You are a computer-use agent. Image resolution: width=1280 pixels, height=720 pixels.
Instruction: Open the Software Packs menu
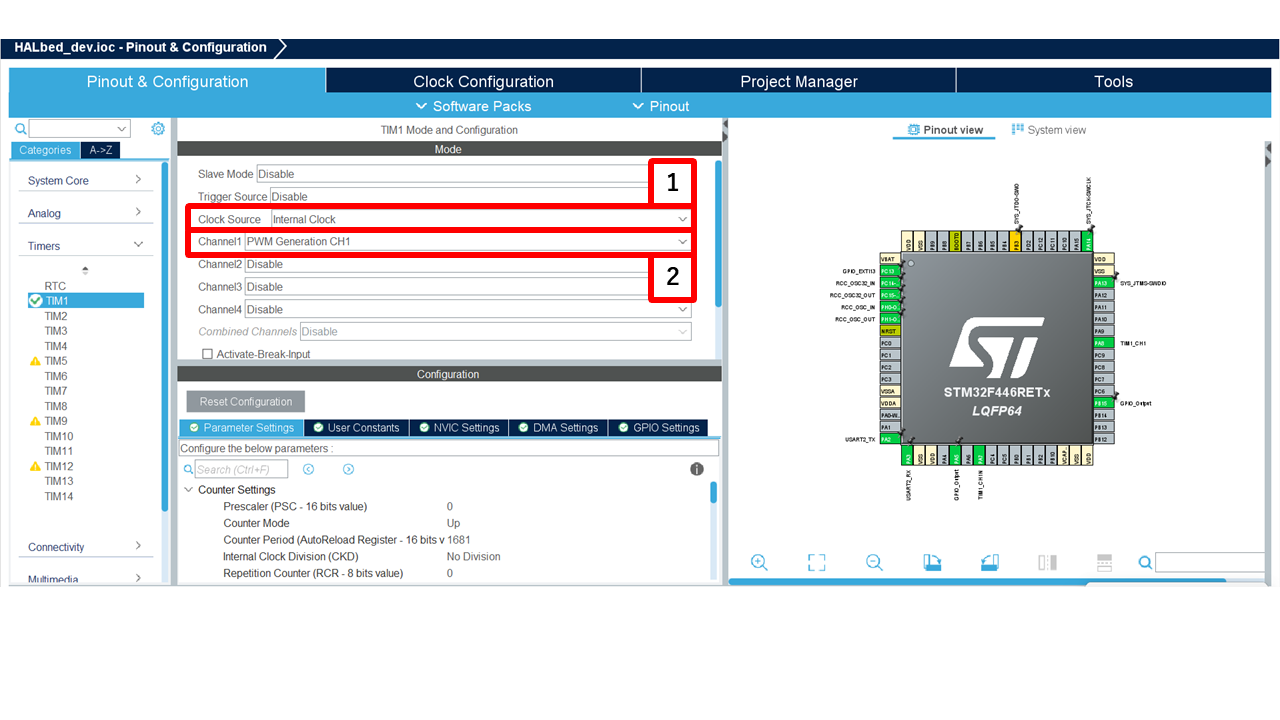pyautogui.click(x=473, y=106)
